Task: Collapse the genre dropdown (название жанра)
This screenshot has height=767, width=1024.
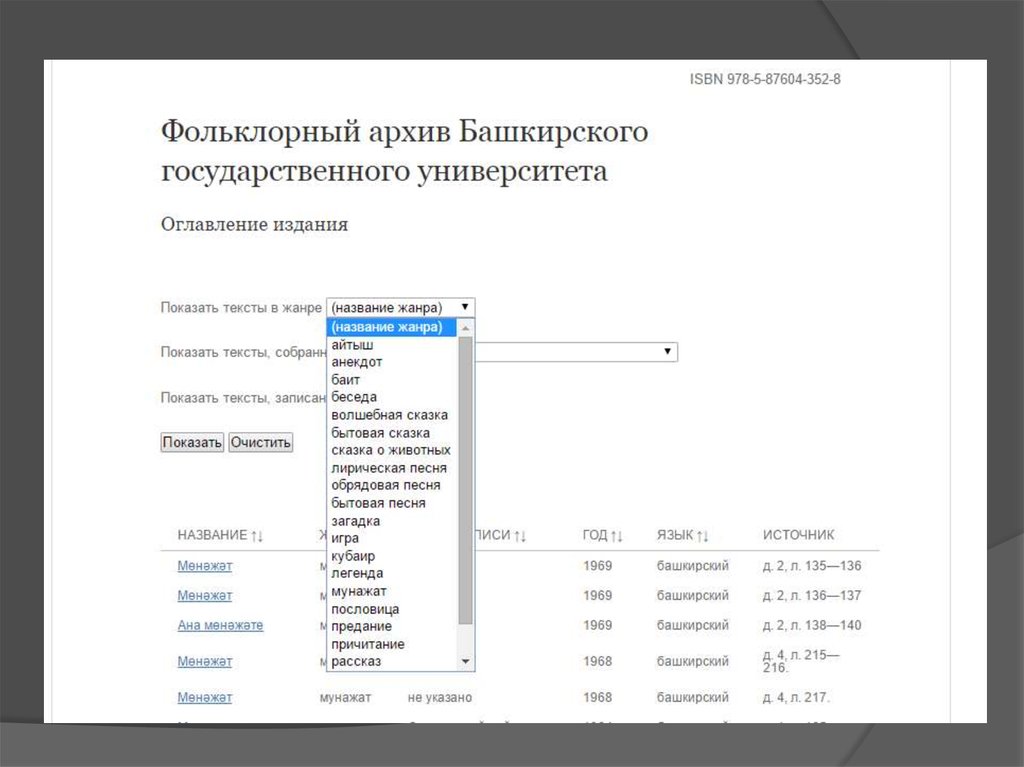Action: pos(465,308)
